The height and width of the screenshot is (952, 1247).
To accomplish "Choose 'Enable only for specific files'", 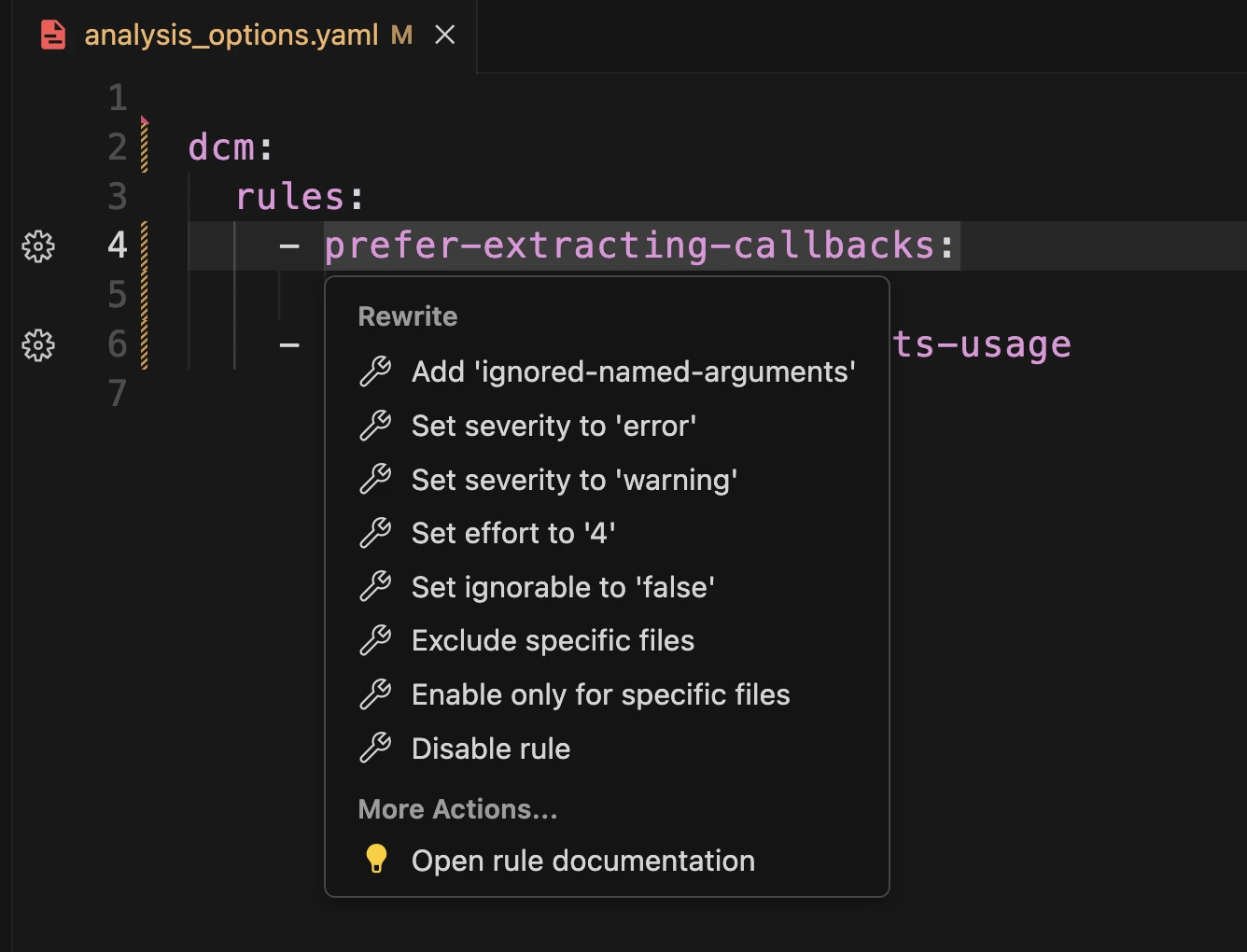I will coord(600,694).
